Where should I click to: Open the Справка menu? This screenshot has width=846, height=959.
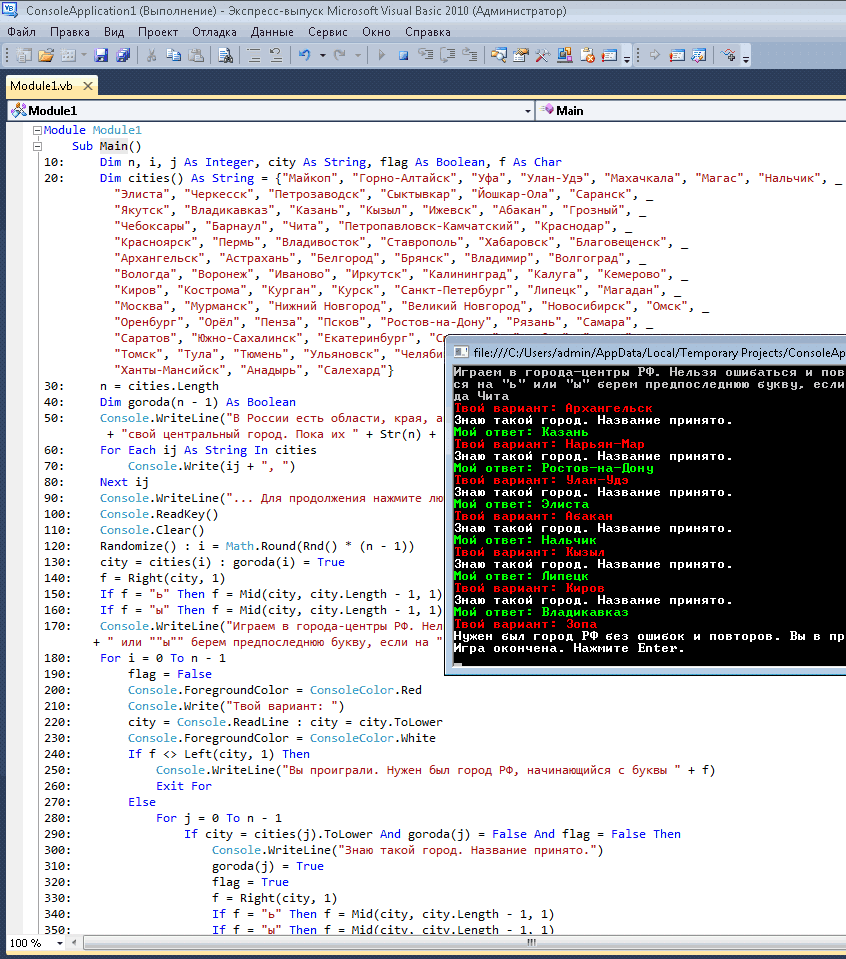point(428,32)
